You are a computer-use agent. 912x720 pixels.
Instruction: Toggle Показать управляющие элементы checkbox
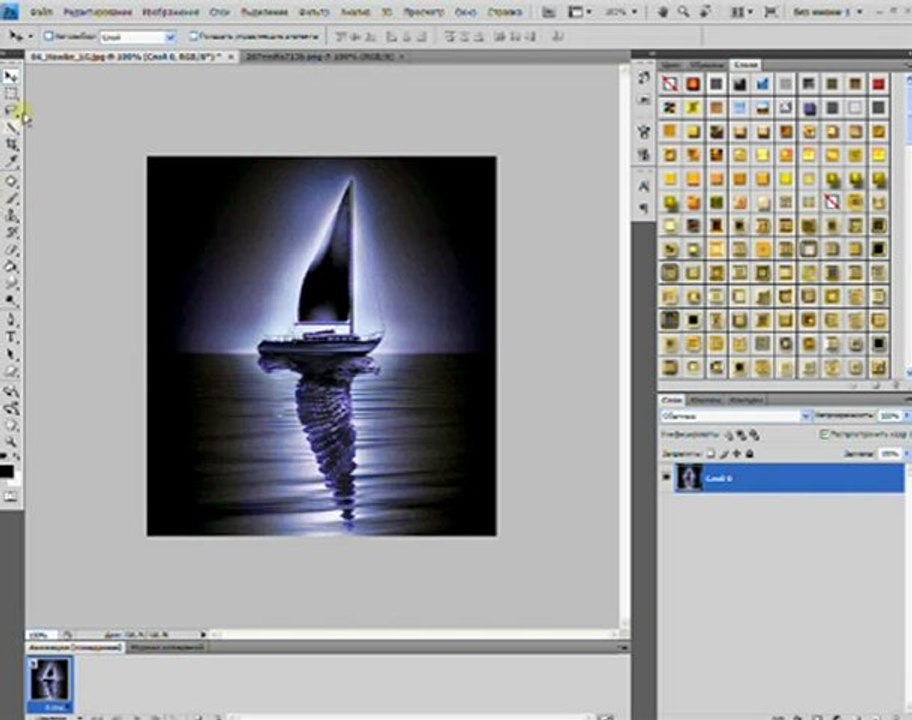coord(193,37)
